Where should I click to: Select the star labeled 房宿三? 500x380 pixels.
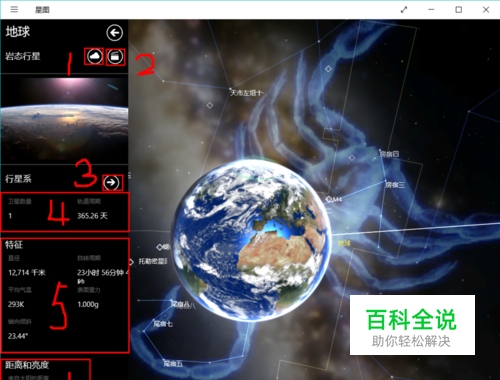(x=395, y=184)
